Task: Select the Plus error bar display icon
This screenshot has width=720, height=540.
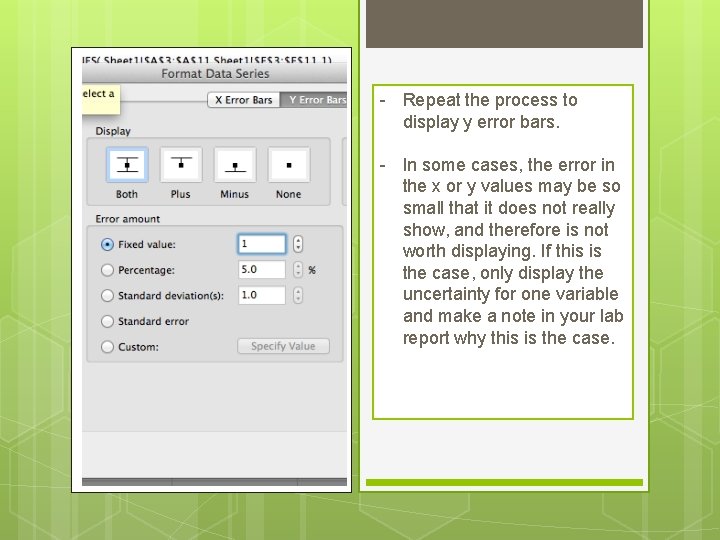Action: coord(181,164)
